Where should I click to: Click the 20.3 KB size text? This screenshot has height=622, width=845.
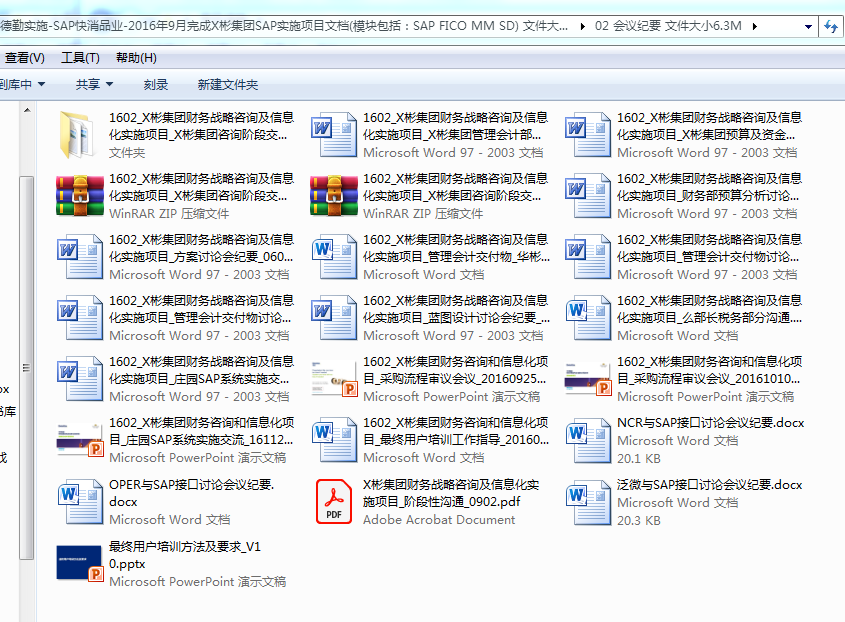(639, 521)
